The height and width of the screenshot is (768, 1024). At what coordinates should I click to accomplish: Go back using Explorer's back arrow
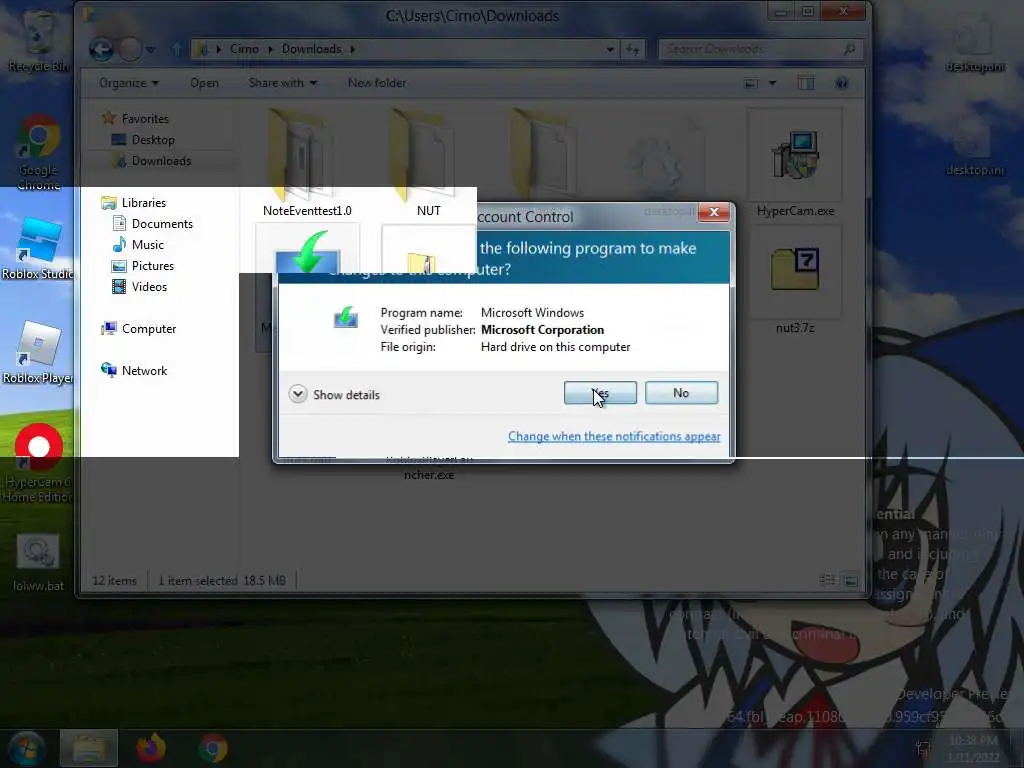(x=101, y=50)
